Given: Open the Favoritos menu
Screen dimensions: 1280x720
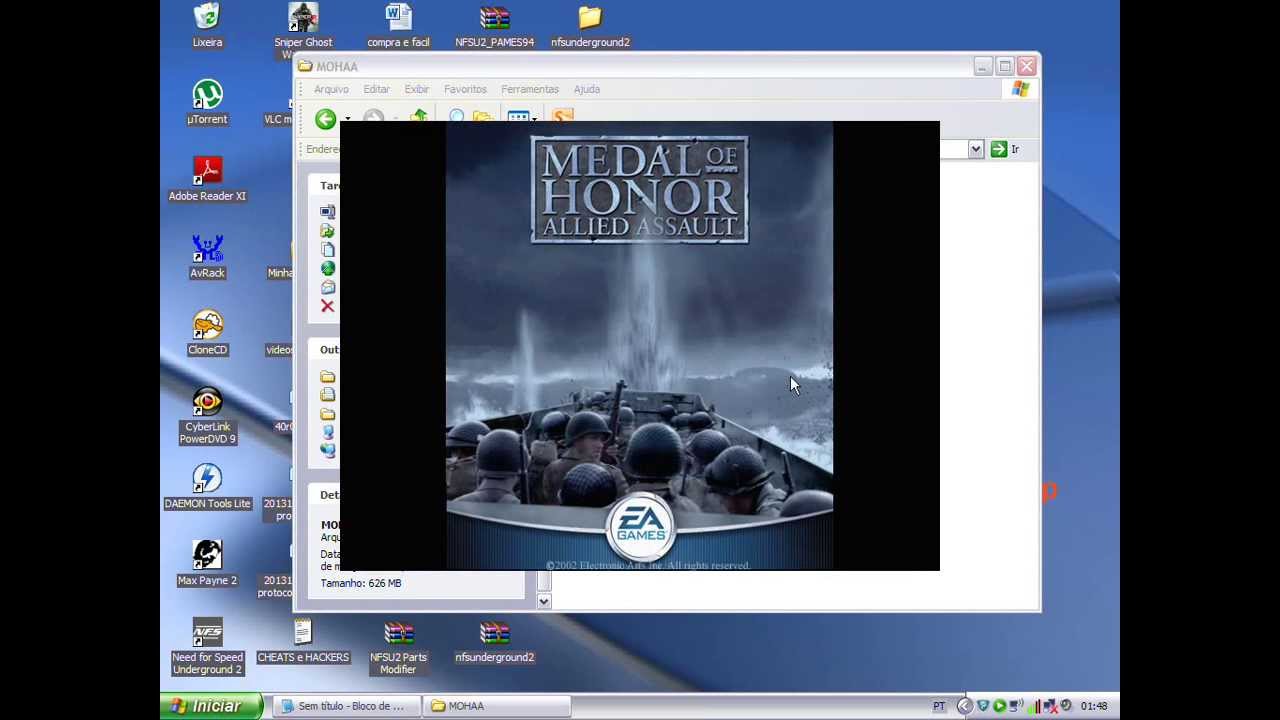Looking at the screenshot, I should 465,89.
